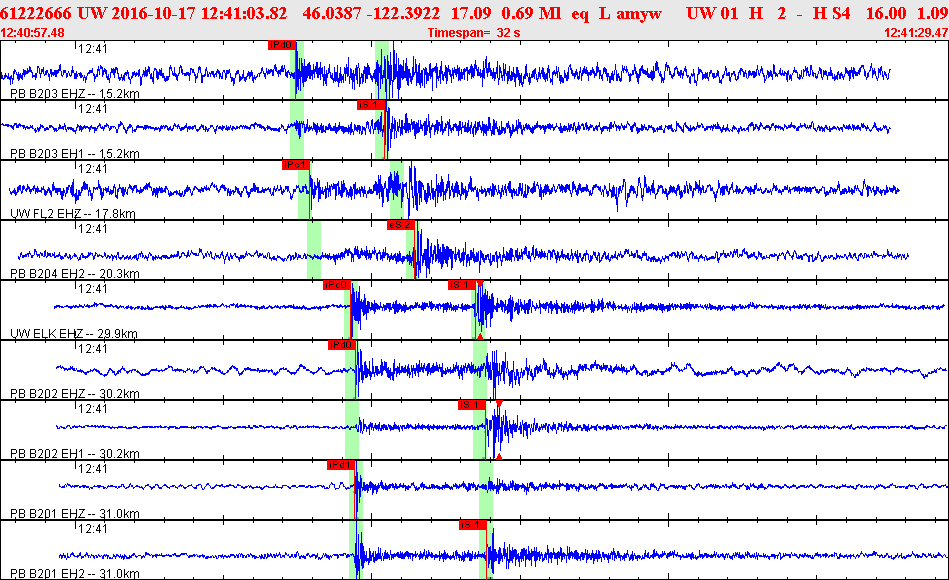Click the 'H S4' text in header
The width and height of the screenshot is (949, 580).
tap(830, 13)
